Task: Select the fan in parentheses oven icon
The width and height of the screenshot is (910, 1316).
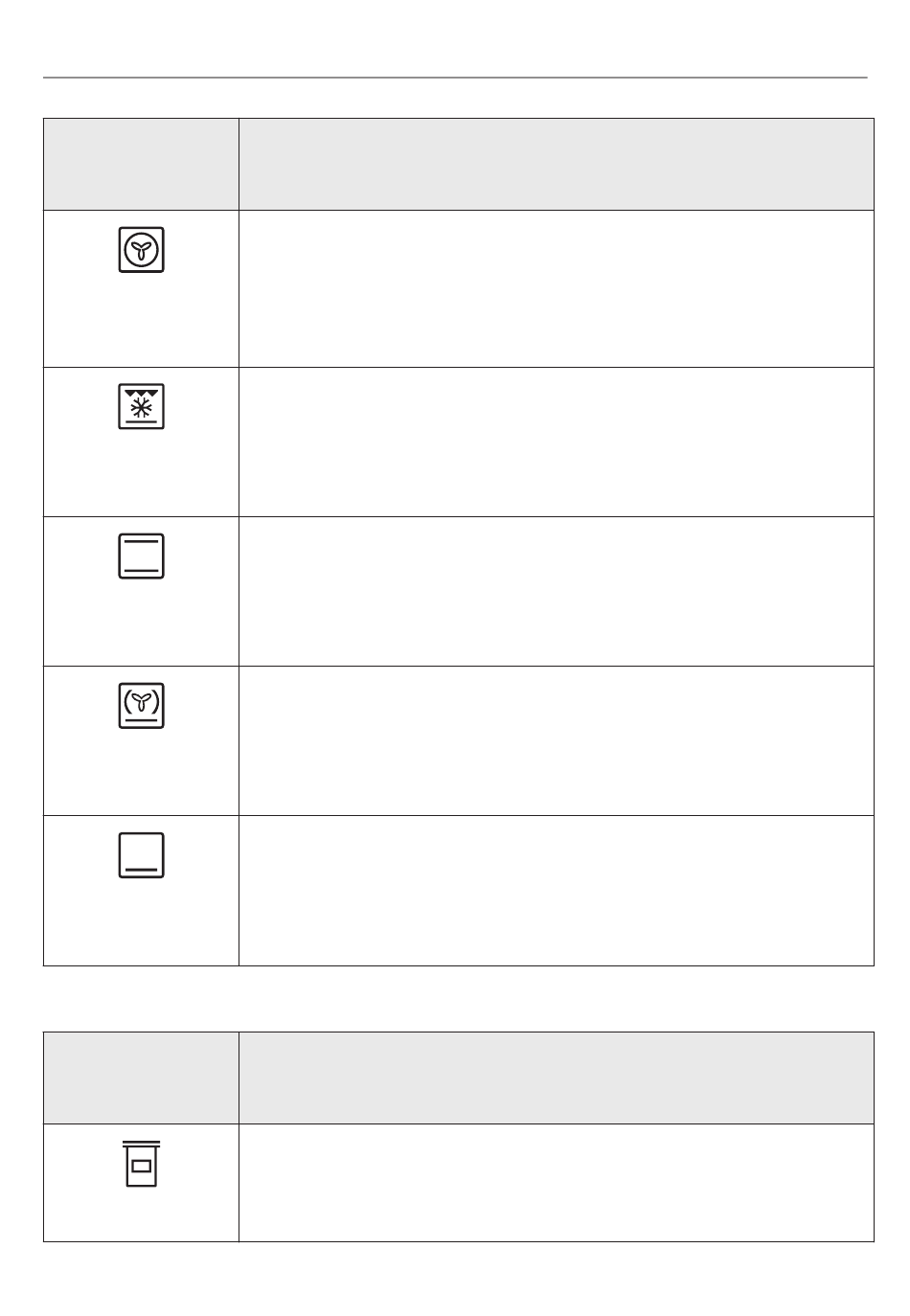Action: 141,705
